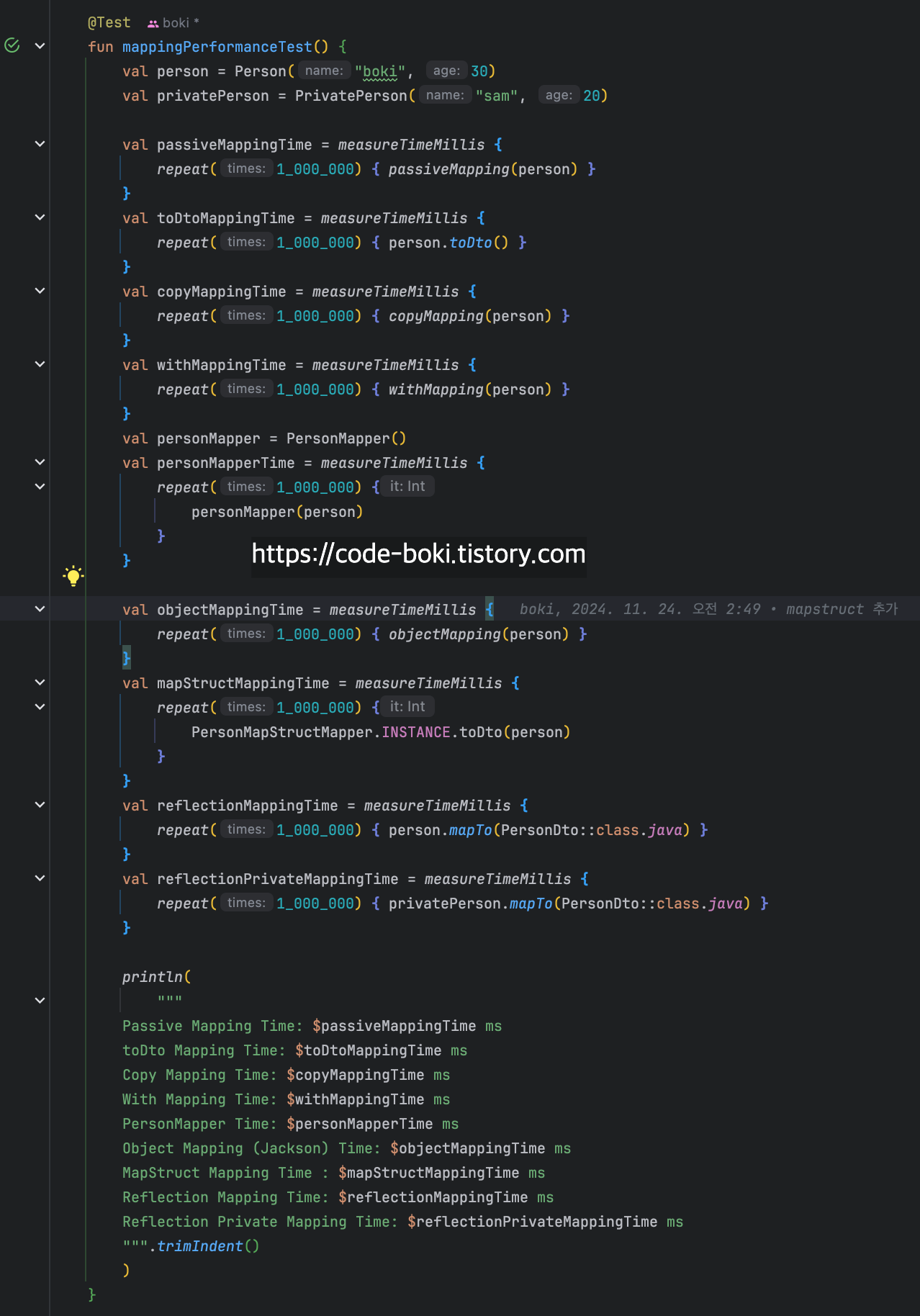920x1316 pixels.
Task: Click privatePerson.mapTo call
Action: (x=471, y=903)
